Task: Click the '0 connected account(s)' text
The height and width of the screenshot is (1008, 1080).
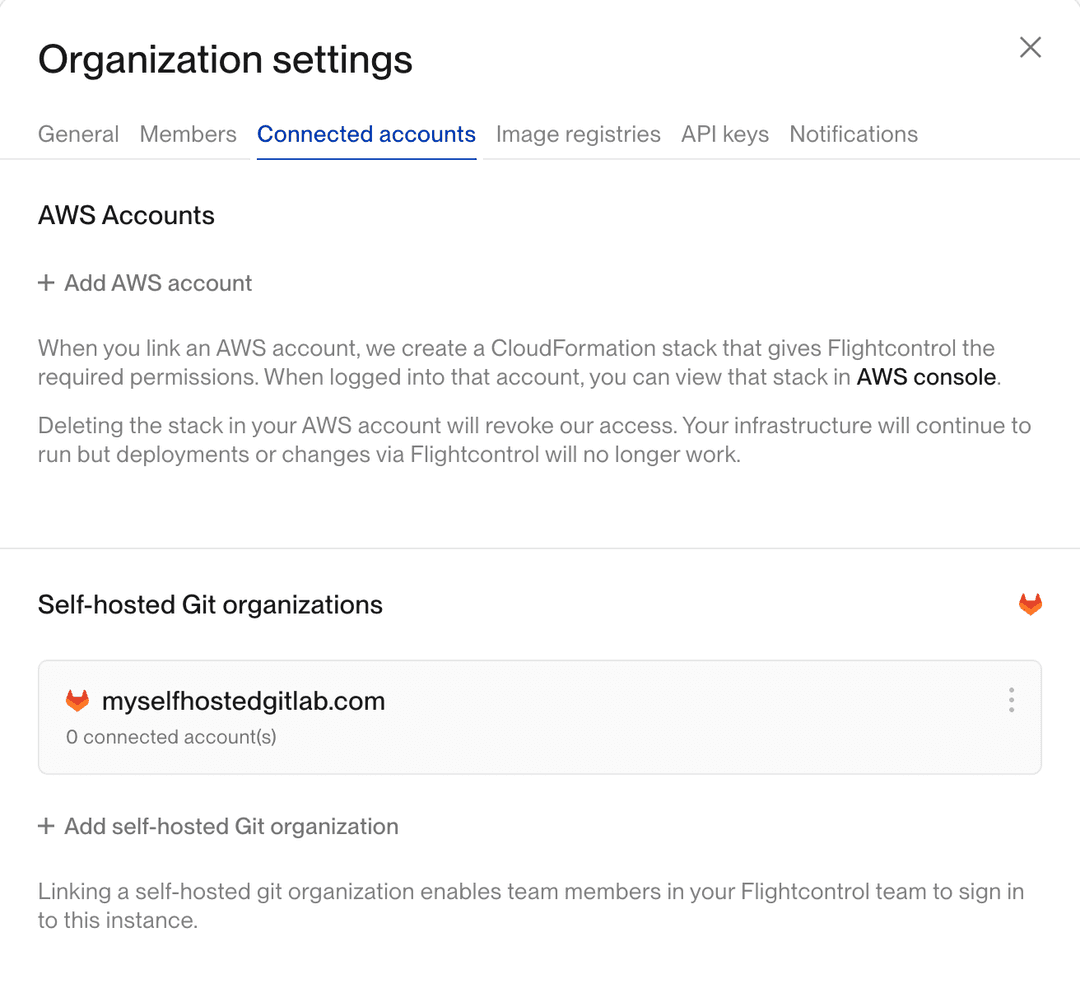Action: click(x=171, y=737)
